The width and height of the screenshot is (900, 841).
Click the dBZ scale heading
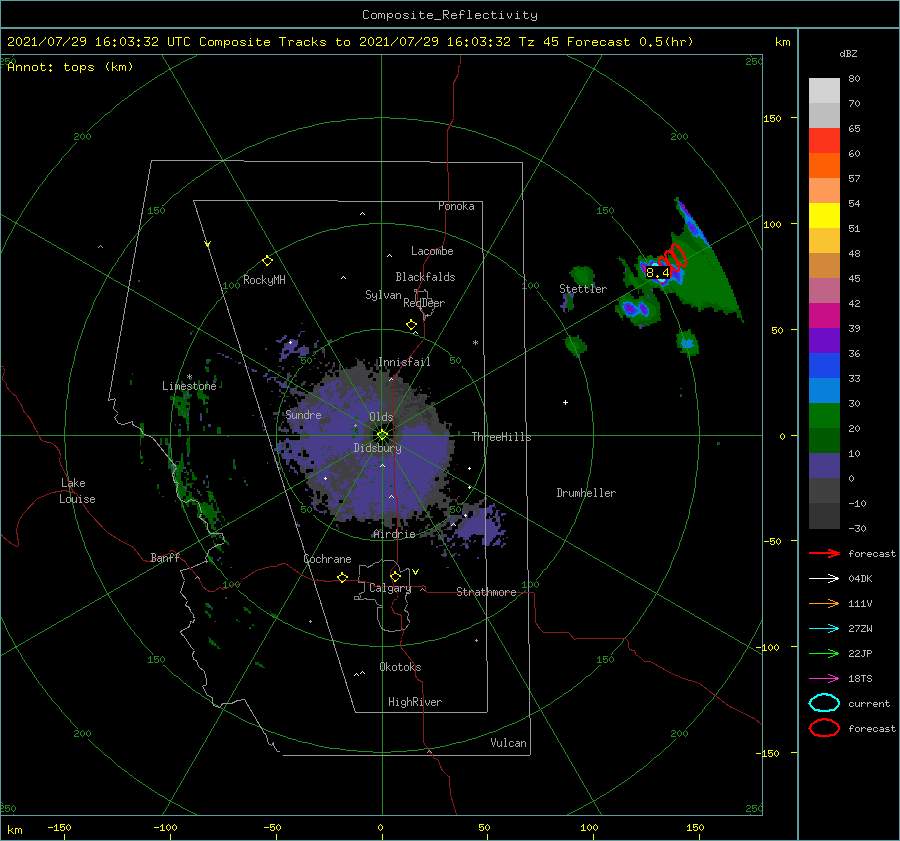848,53
